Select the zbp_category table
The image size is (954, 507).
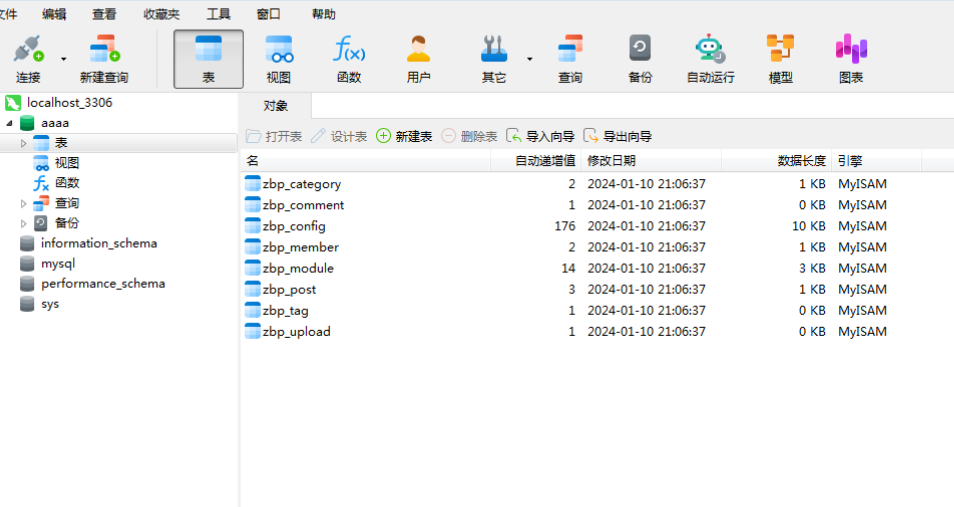(x=301, y=184)
